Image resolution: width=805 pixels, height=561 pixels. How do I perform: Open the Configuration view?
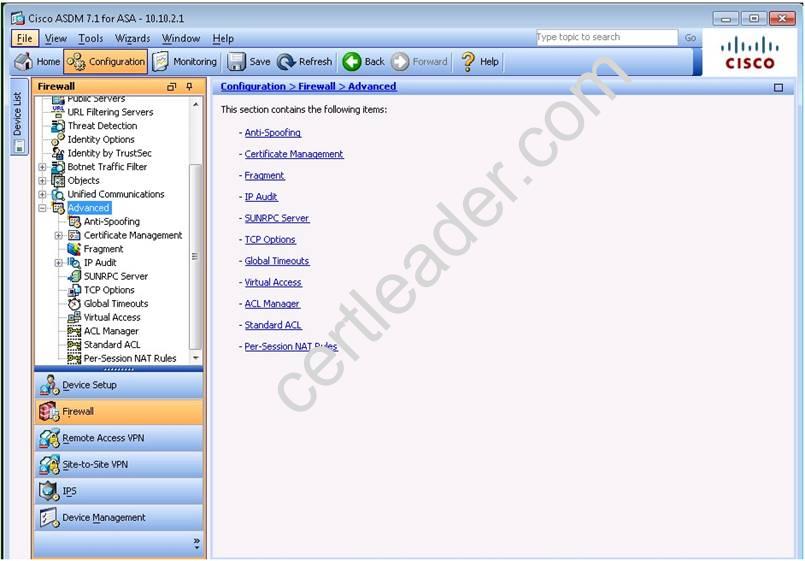(106, 62)
